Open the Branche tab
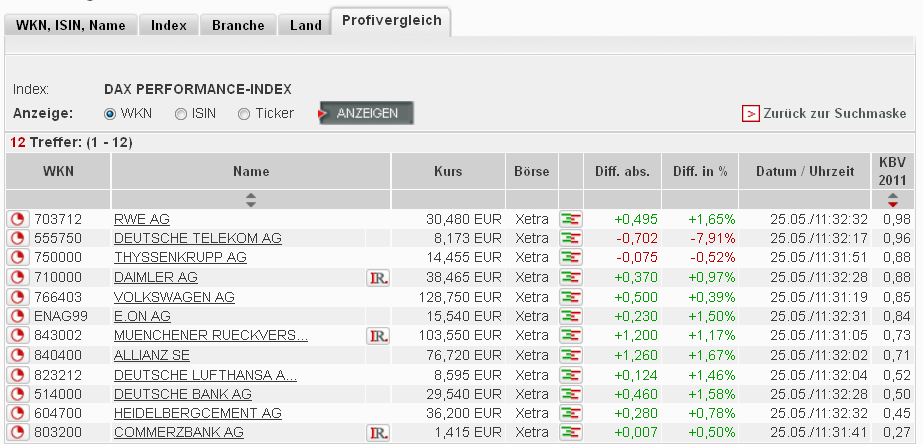Image resolution: width=923 pixels, height=444 pixels. 238,25
